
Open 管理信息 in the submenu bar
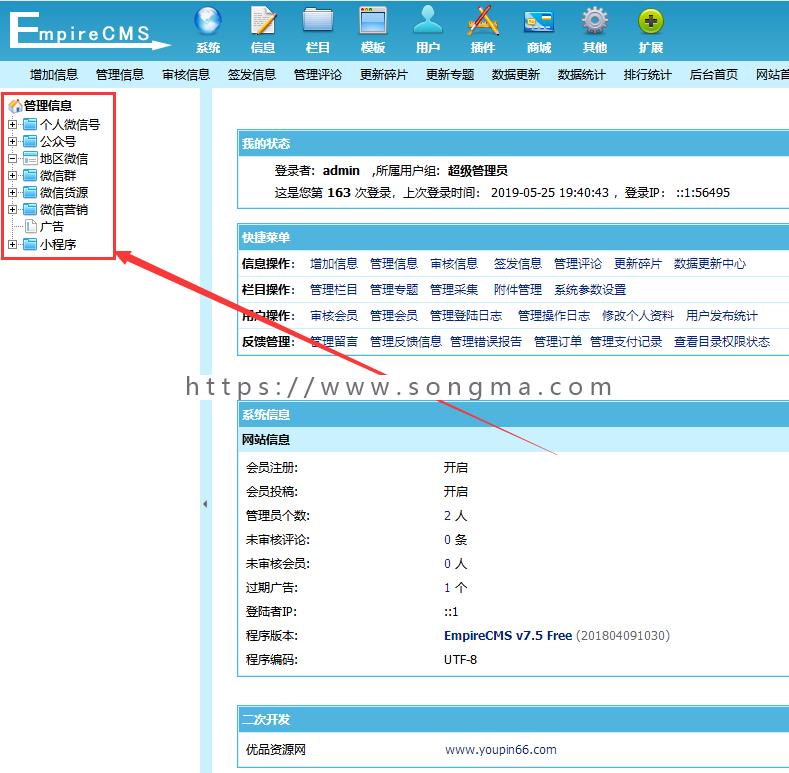[120, 75]
